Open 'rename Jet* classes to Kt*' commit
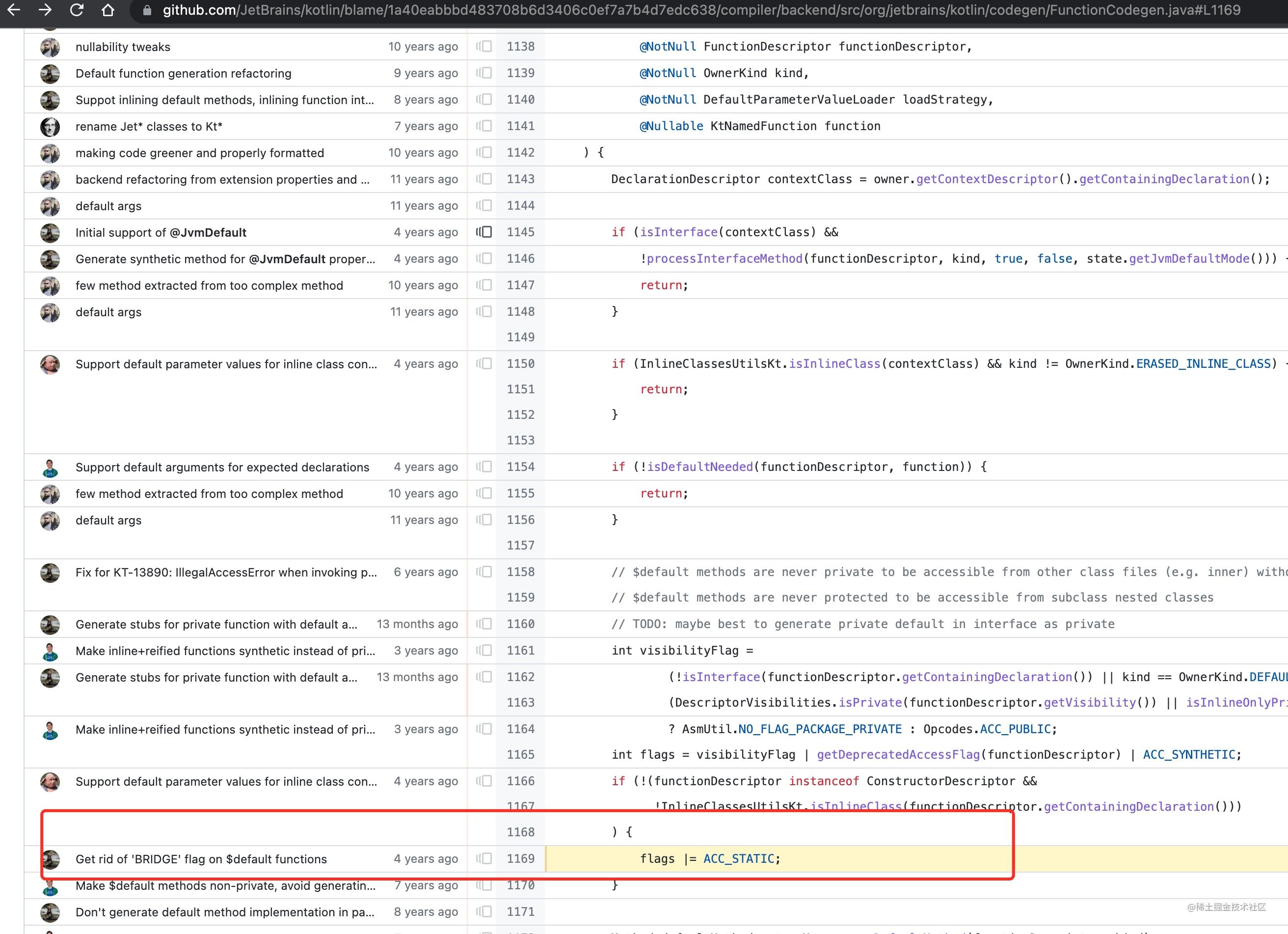This screenshot has width=1288, height=934. tap(149, 127)
